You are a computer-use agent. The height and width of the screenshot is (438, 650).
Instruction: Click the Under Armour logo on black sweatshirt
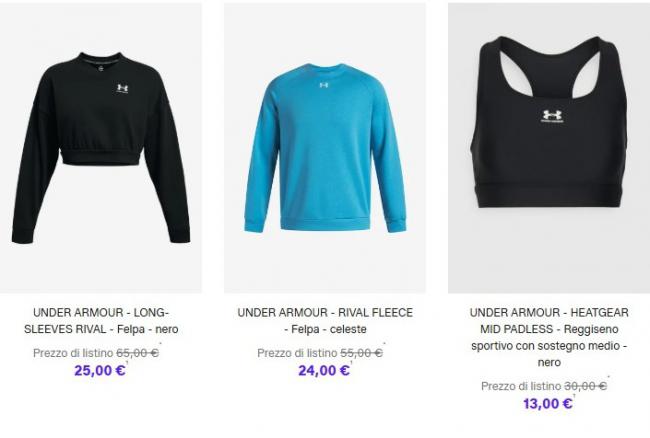pyautogui.click(x=122, y=89)
